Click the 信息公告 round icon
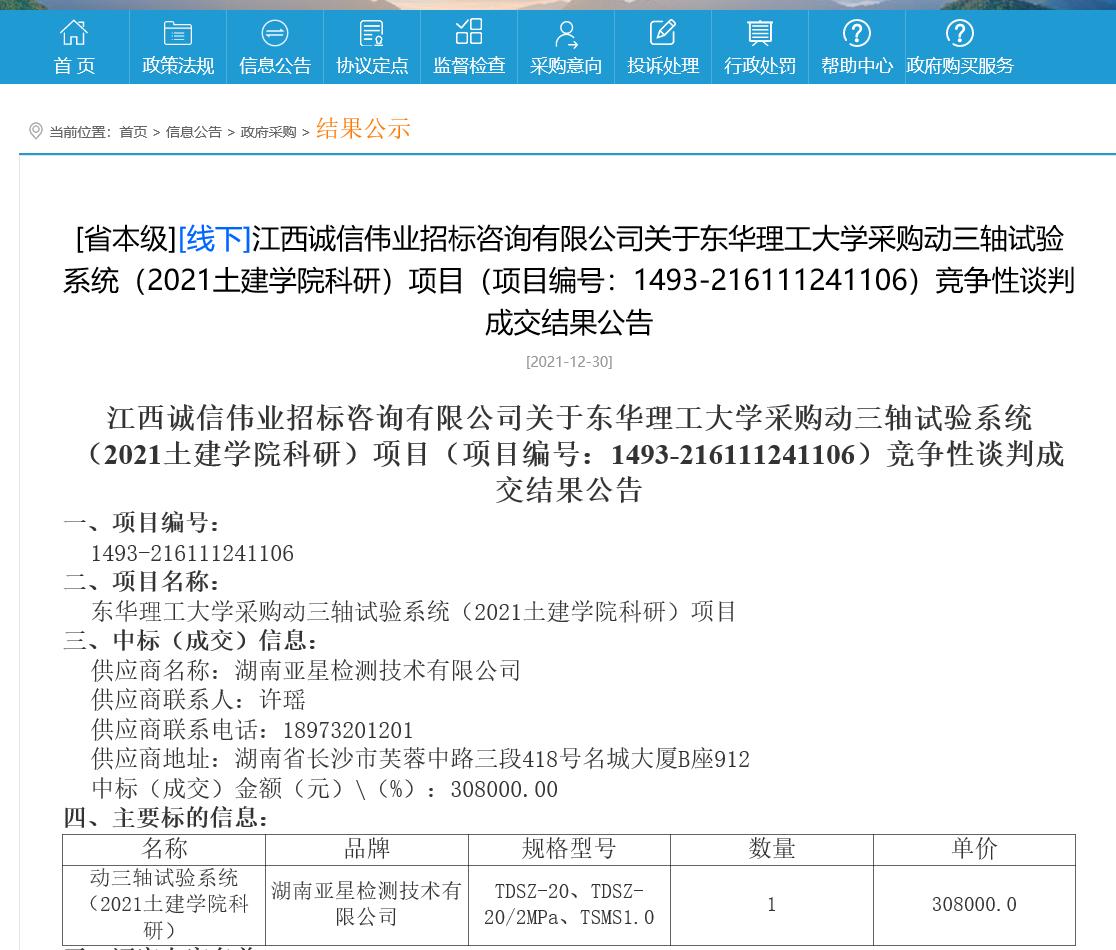The height and width of the screenshot is (950, 1116). tap(275, 33)
